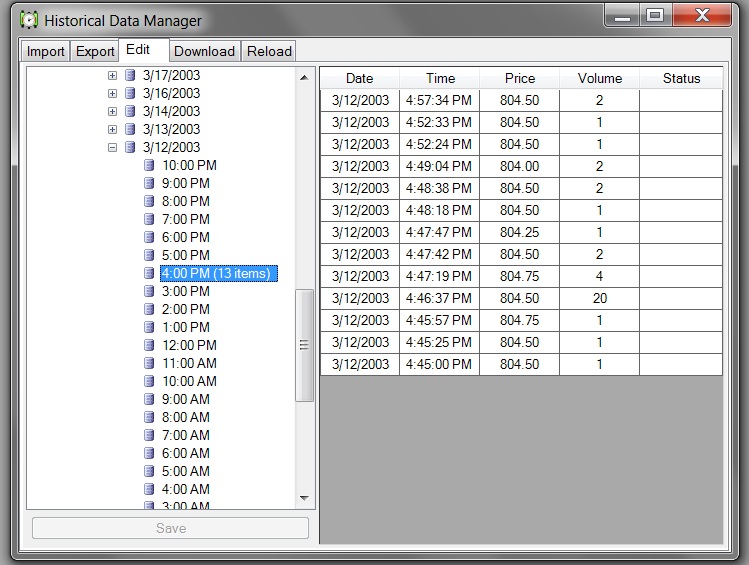This screenshot has height=565, width=749.
Task: Click the data icon next to 7:00 PM
Action: (149, 219)
